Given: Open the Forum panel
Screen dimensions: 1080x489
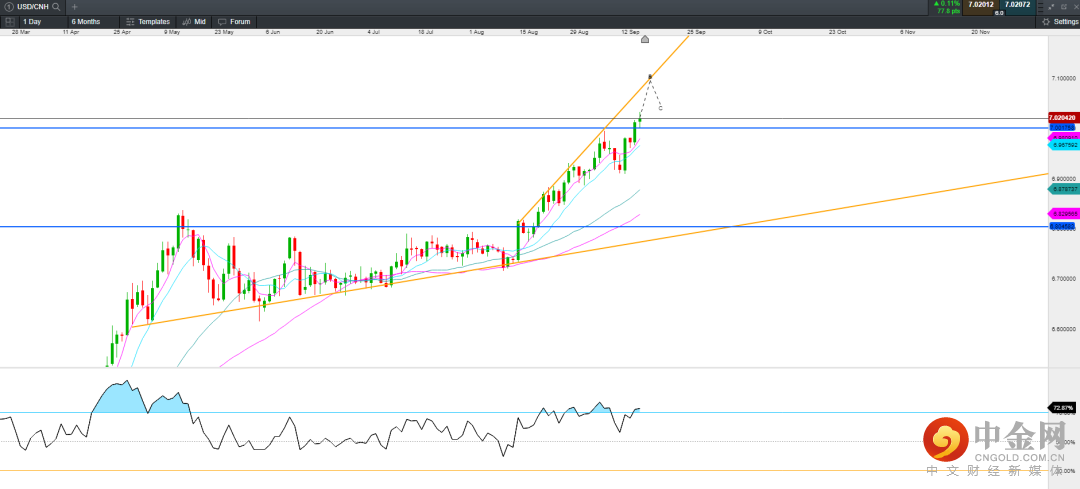Looking at the screenshot, I should [x=235, y=21].
